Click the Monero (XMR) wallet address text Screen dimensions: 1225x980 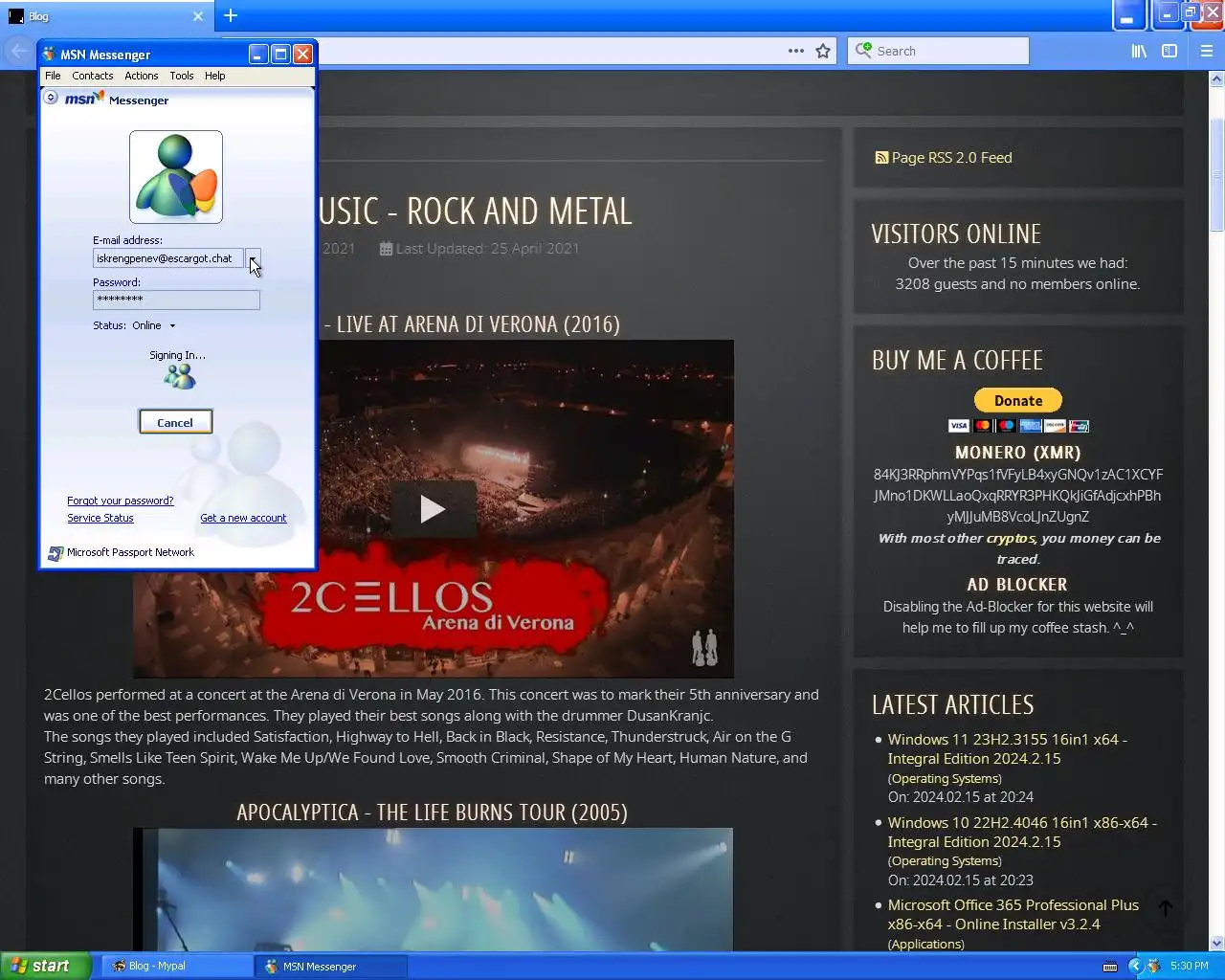(x=1018, y=496)
